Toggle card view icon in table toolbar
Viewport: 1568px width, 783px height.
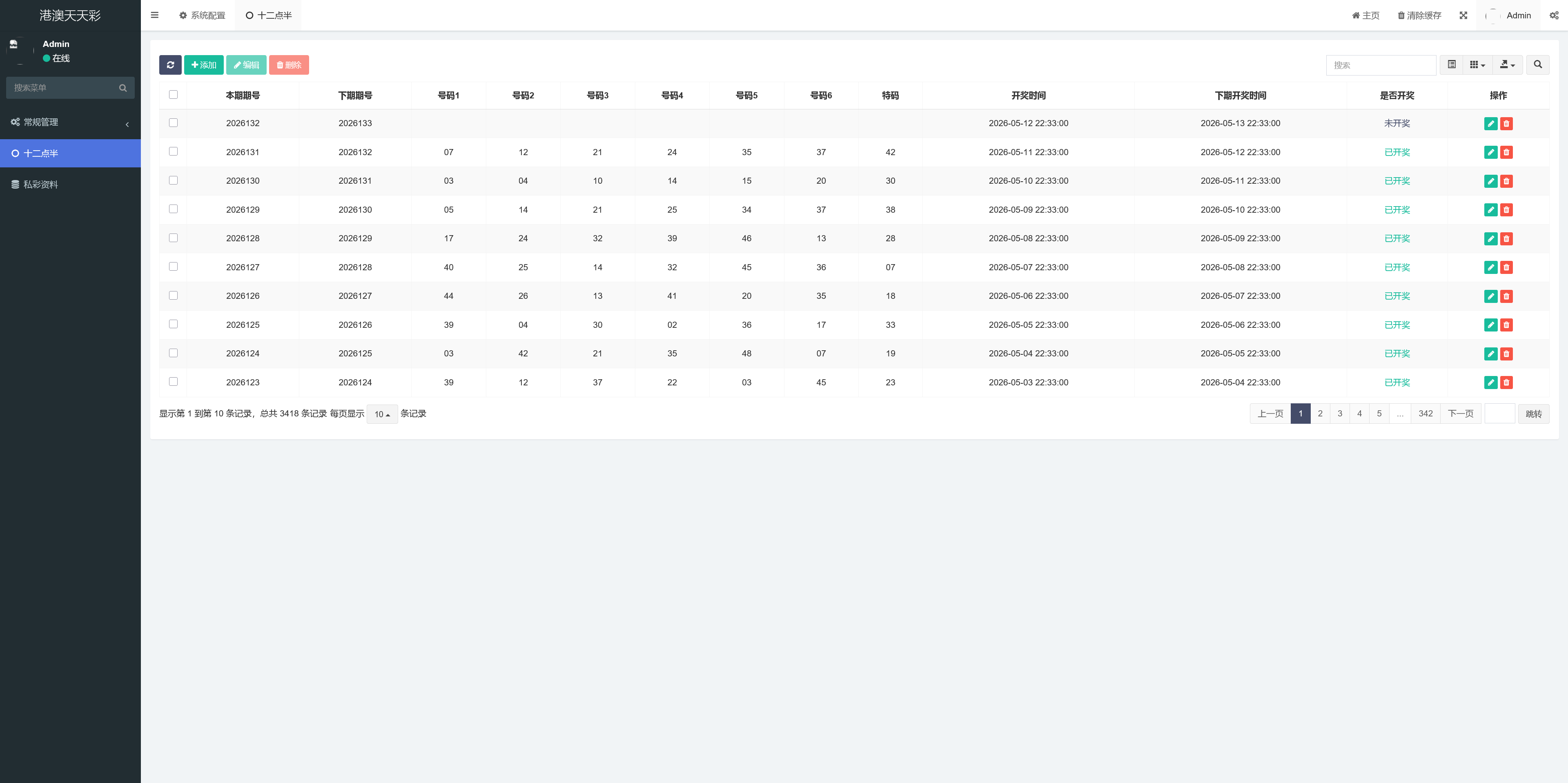coord(1452,65)
